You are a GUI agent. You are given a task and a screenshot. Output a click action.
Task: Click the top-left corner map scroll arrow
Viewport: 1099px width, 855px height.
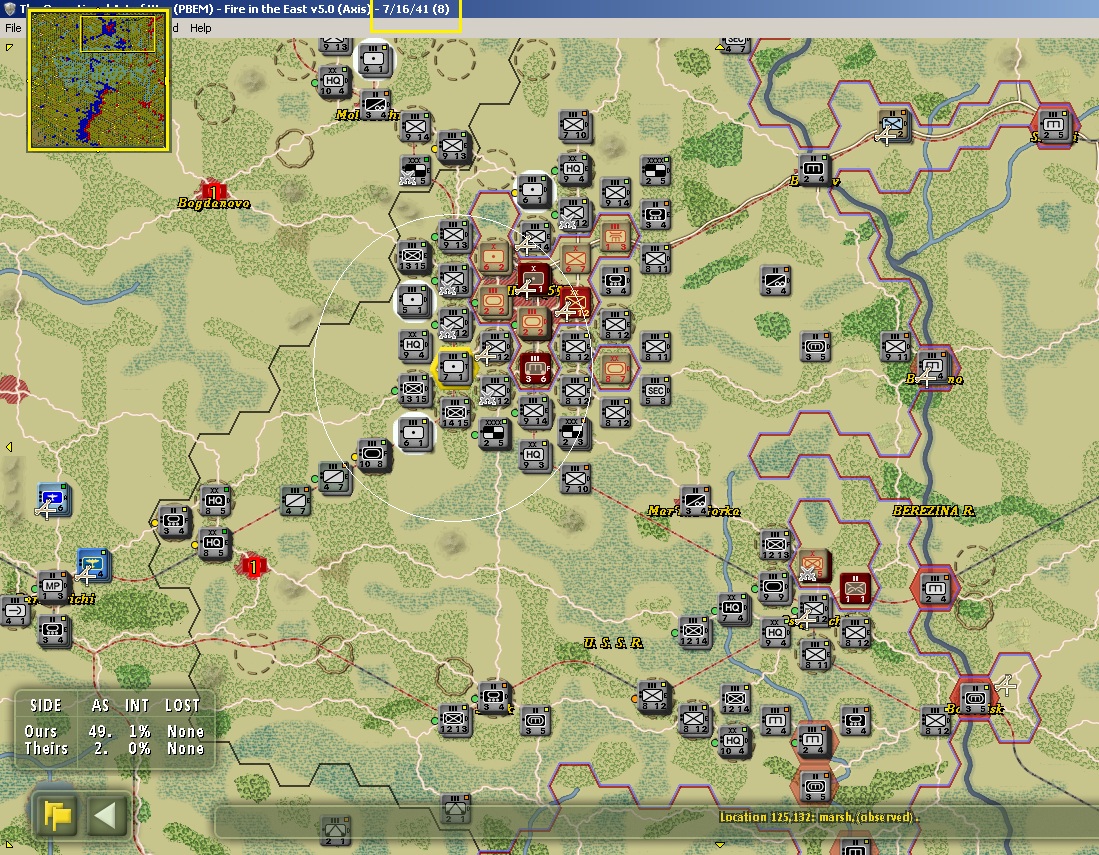(9, 47)
